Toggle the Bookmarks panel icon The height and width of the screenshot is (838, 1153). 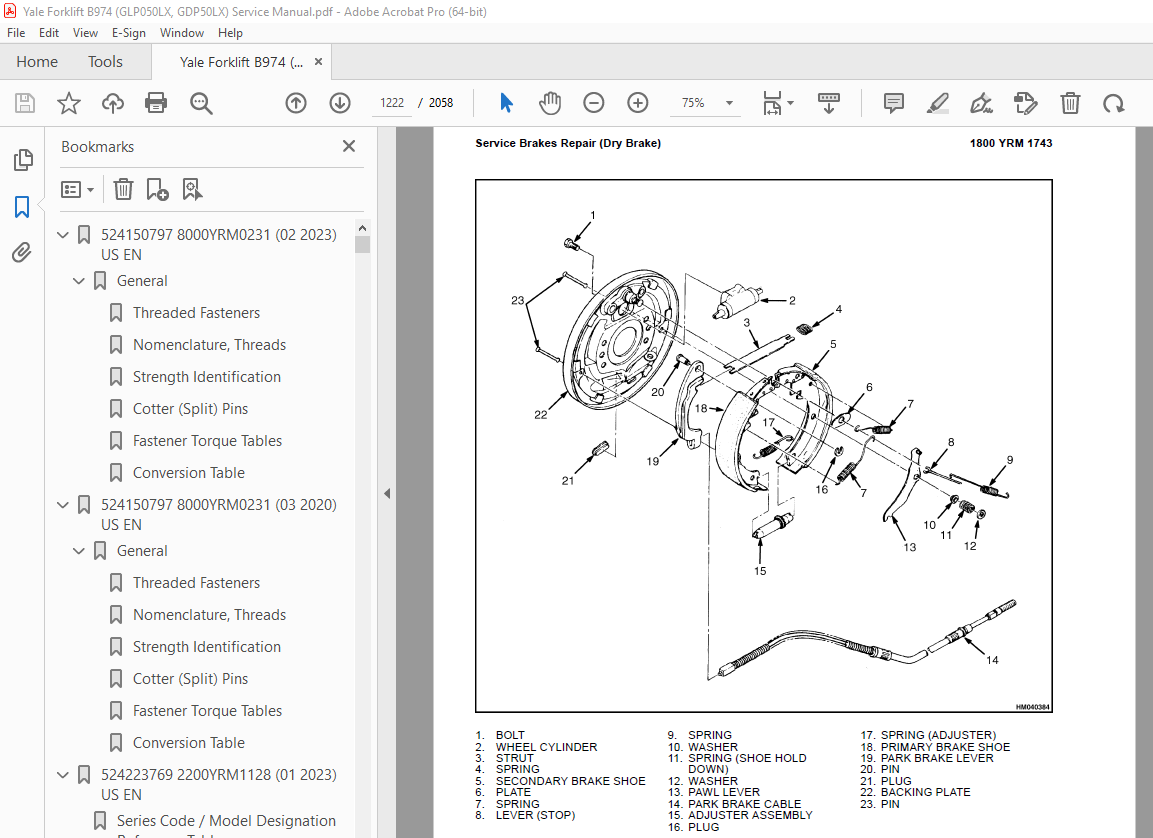[x=22, y=207]
